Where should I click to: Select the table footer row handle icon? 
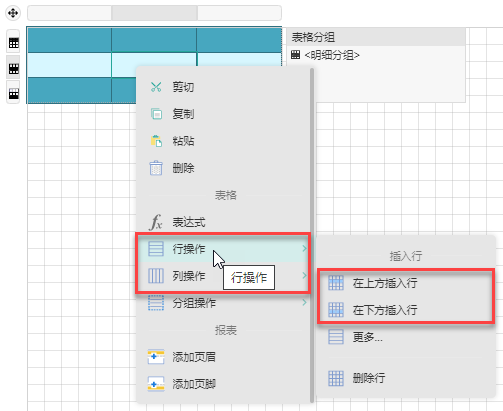[13, 94]
